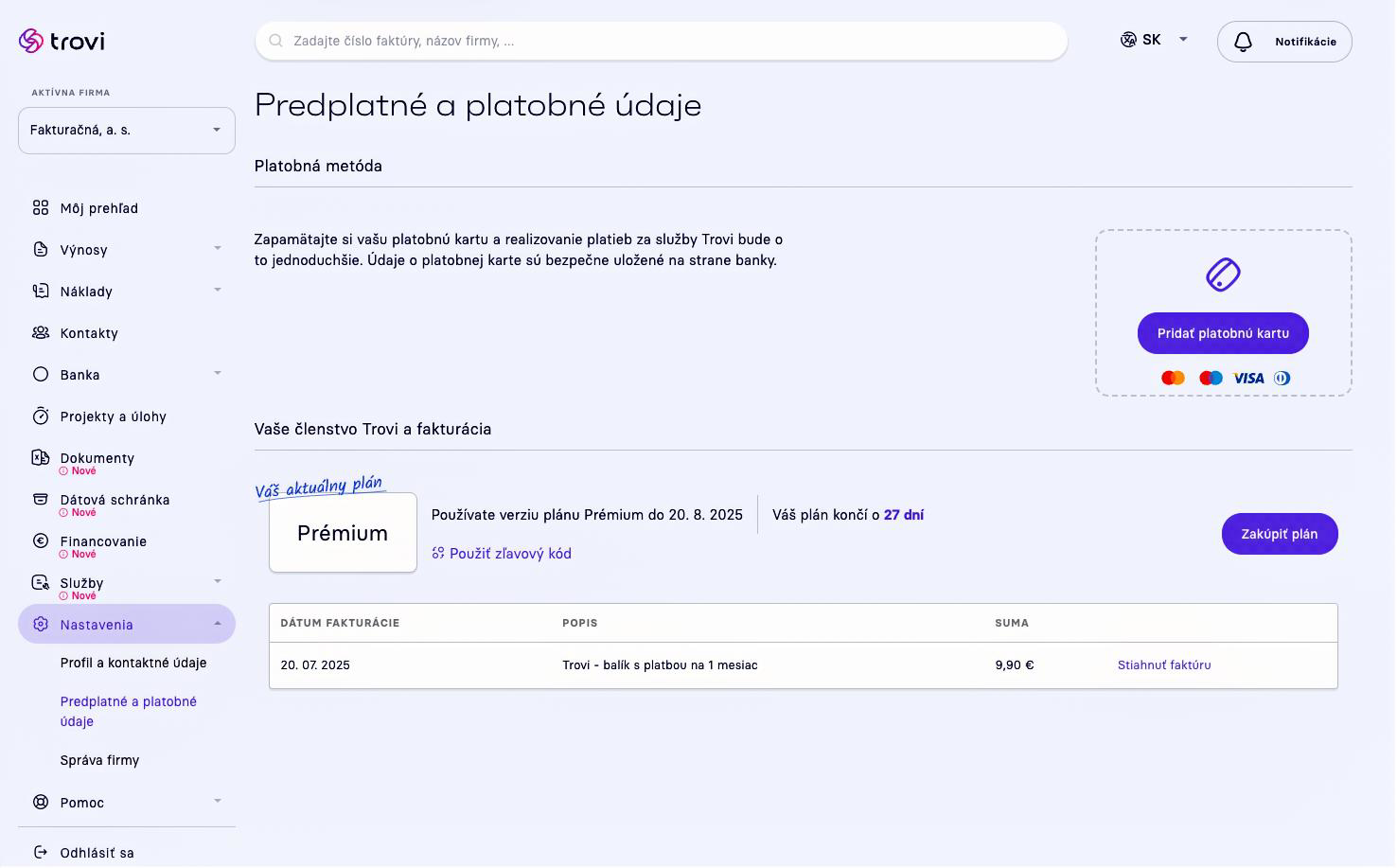The height and width of the screenshot is (868, 1397).
Task: Click the Projekty a úlohy stopwatch icon
Action: point(41,416)
